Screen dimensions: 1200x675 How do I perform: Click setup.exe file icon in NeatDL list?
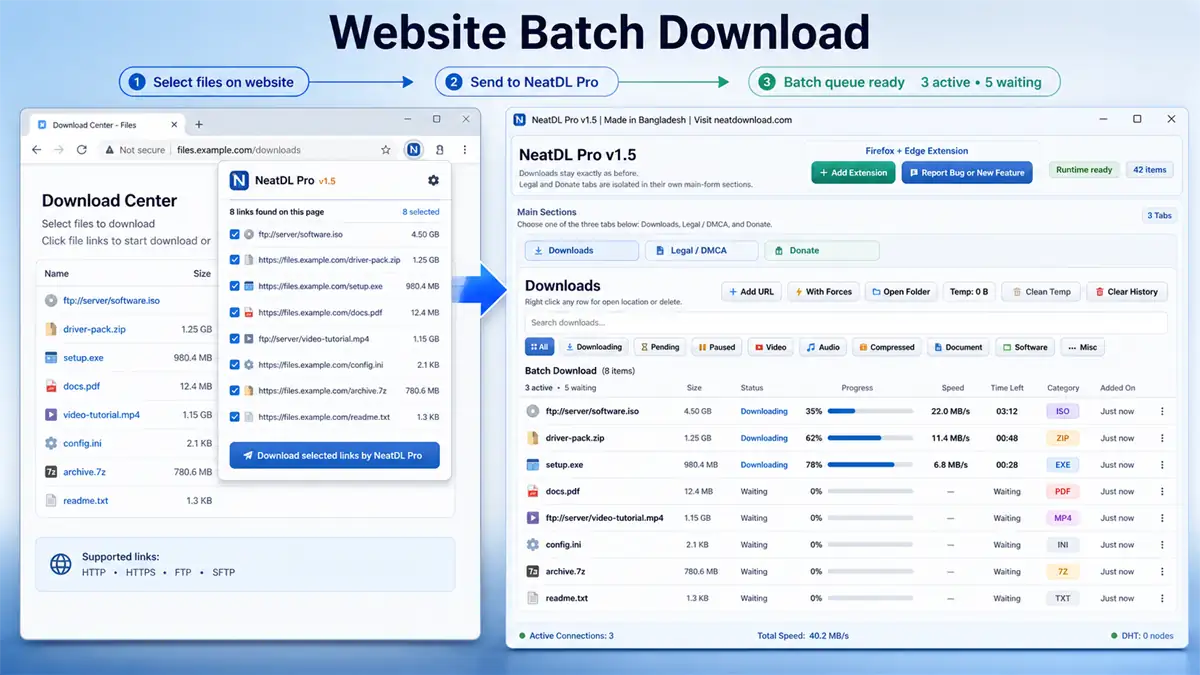533,464
